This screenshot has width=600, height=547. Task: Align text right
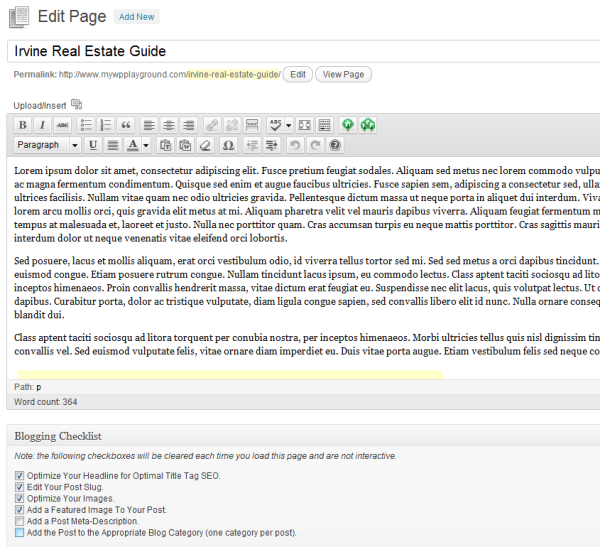(189, 125)
